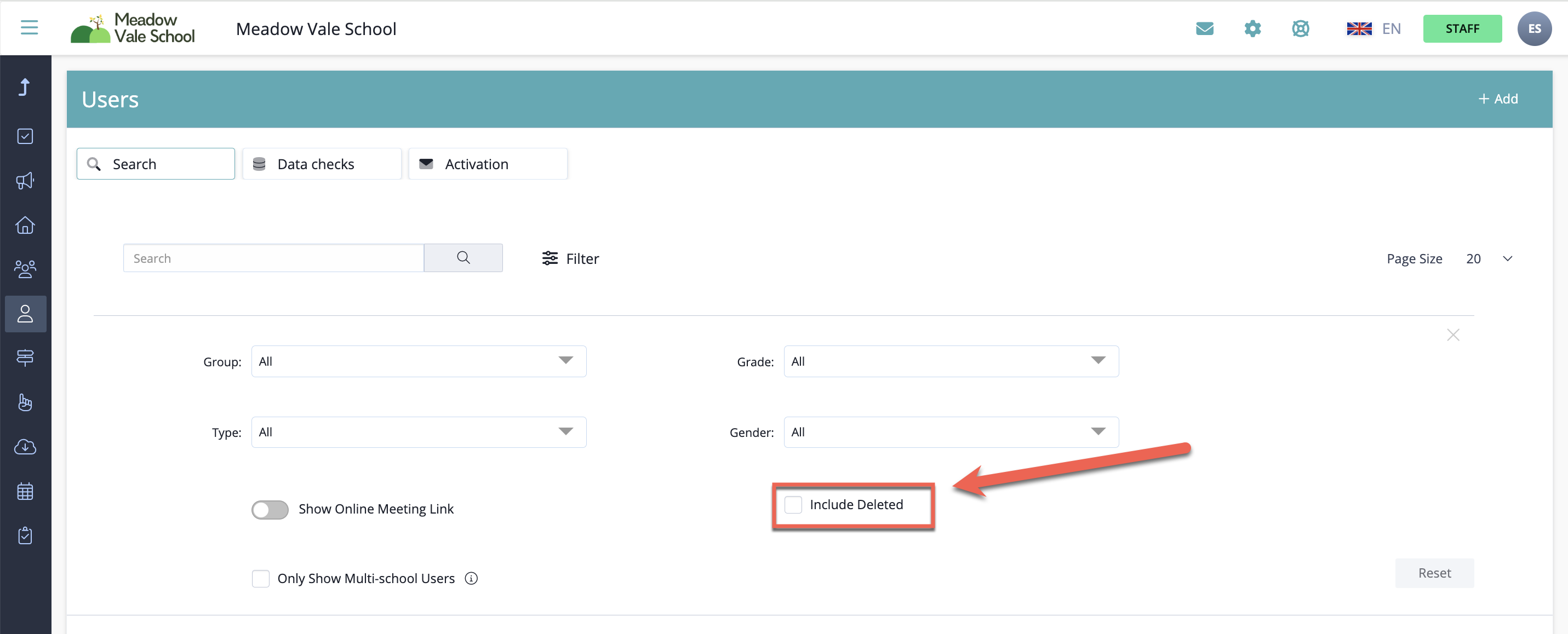Check the Include Deleted checkbox
This screenshot has width=1568, height=634.
(793, 504)
